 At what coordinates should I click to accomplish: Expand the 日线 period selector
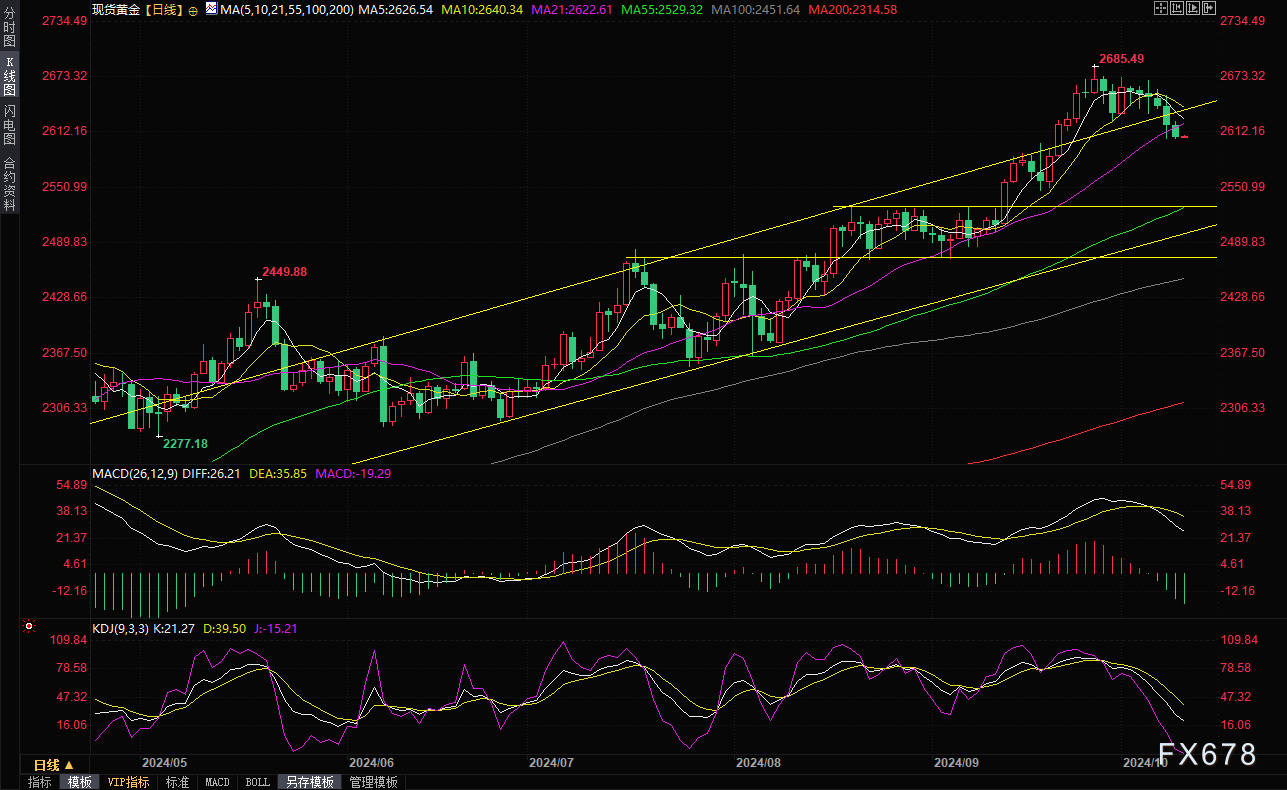(54, 765)
